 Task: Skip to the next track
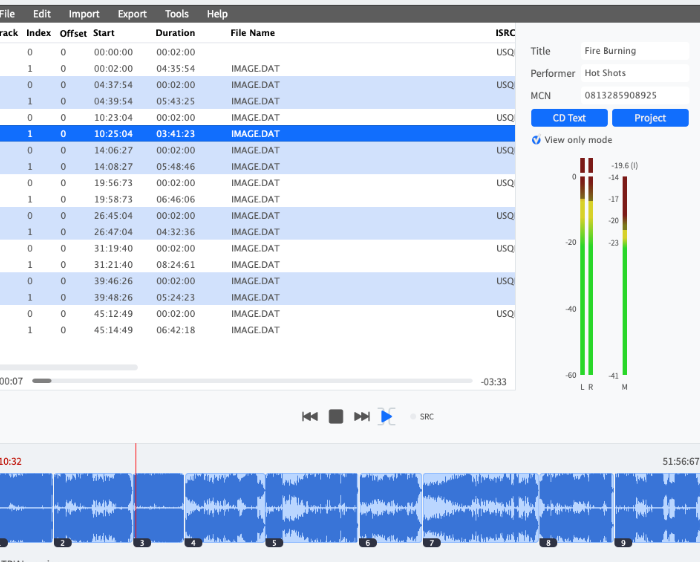point(362,416)
